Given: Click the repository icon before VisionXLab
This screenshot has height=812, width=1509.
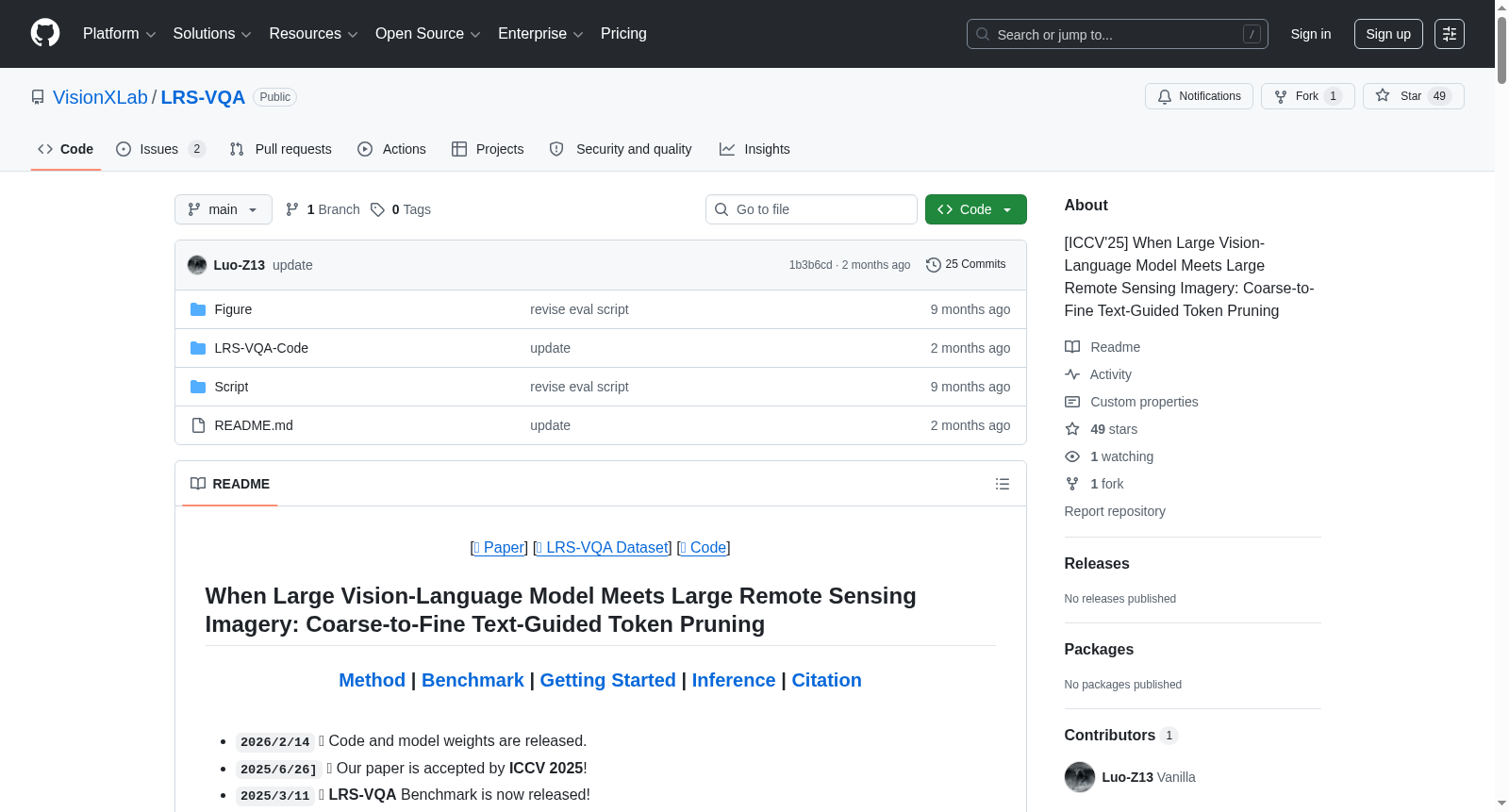Looking at the screenshot, I should (x=38, y=97).
